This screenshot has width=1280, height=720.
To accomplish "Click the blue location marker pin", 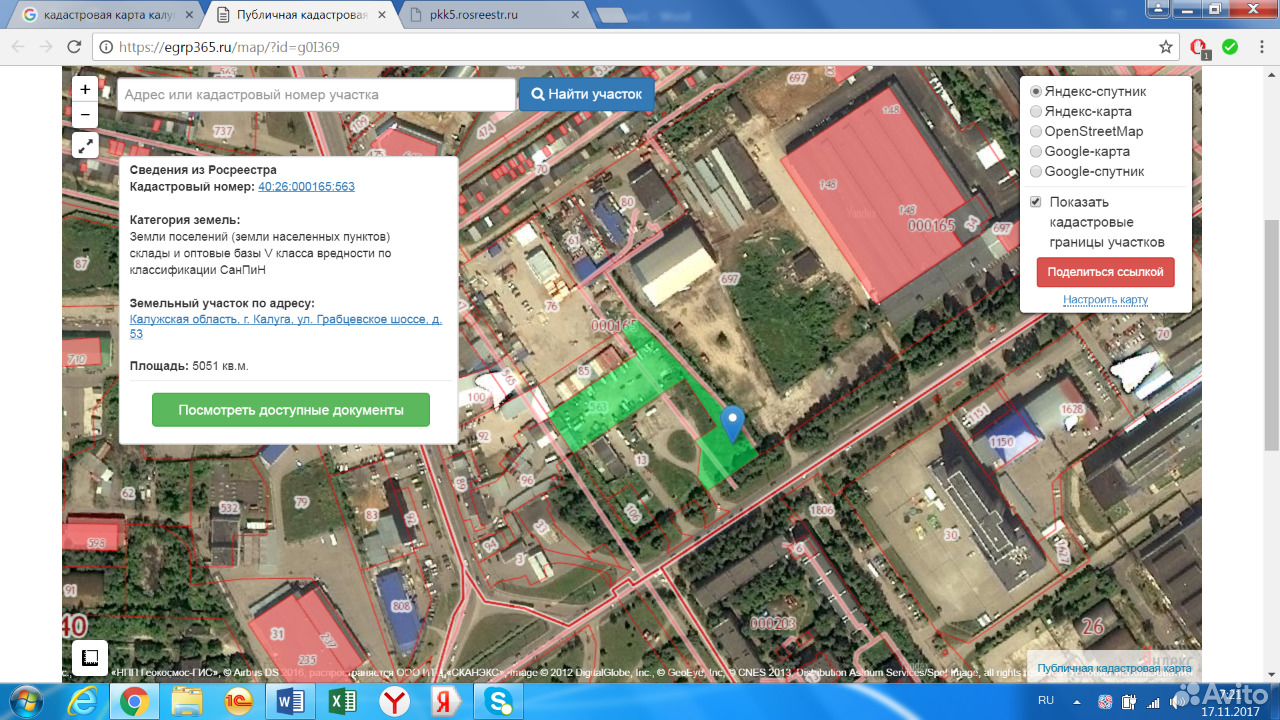I will coord(733,422).
